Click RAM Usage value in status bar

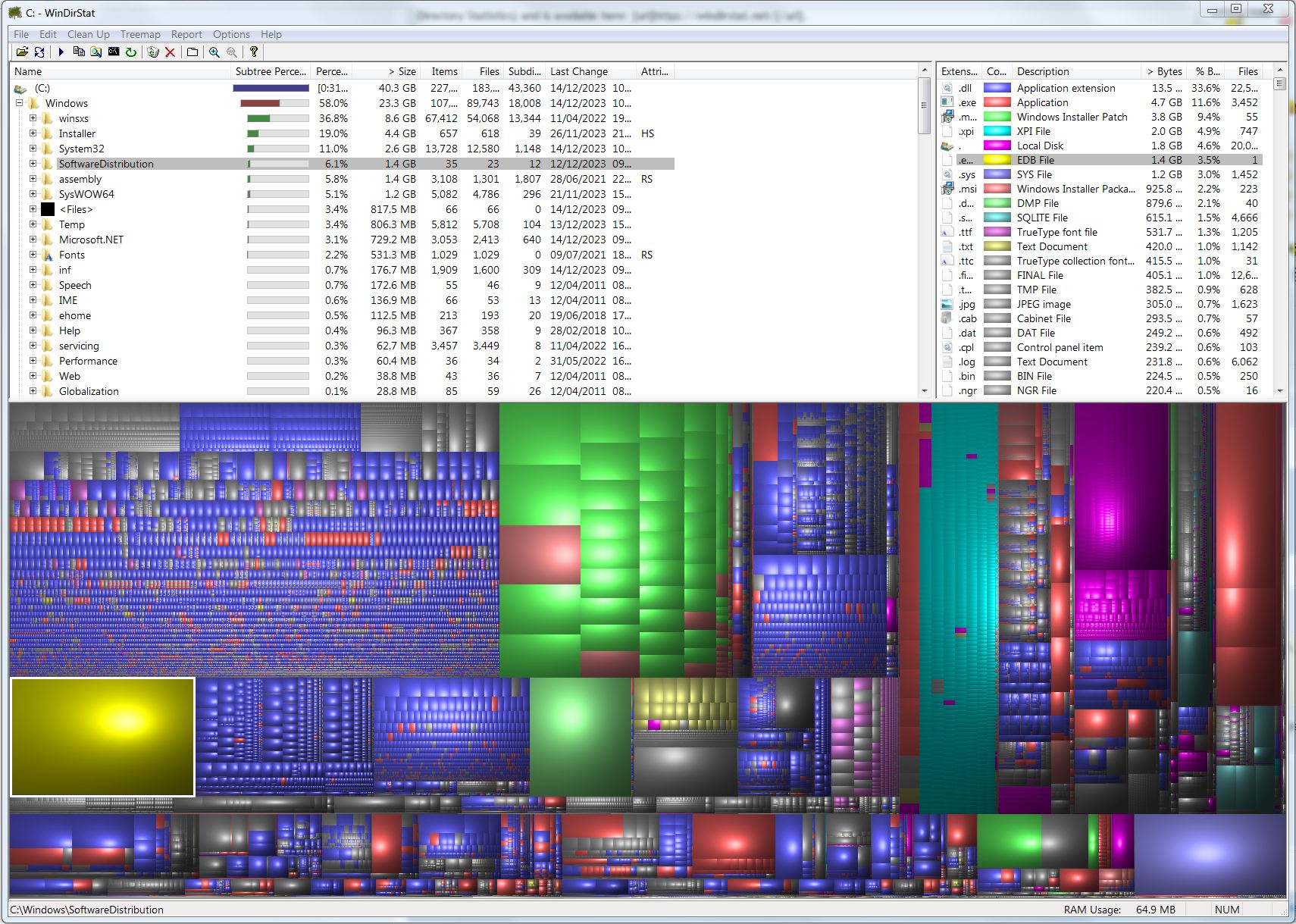click(1155, 910)
